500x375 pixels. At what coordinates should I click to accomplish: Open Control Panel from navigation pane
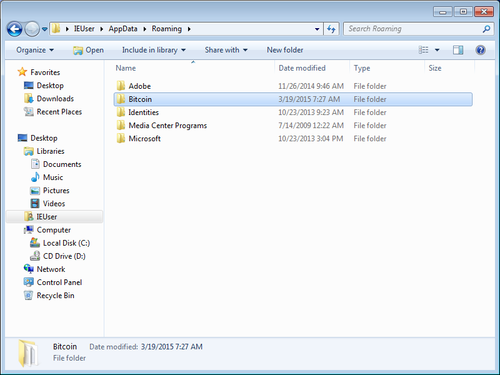59,282
